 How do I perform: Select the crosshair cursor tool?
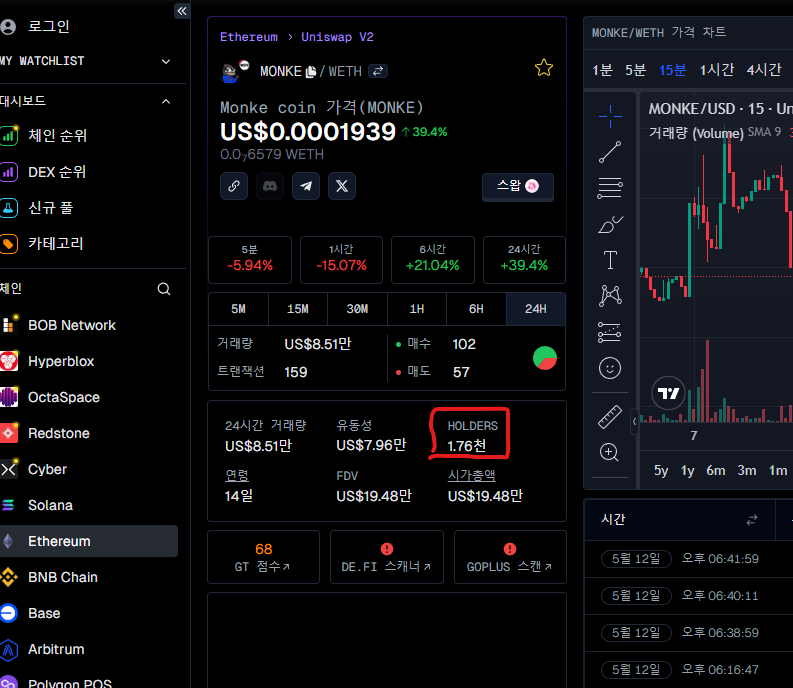pyautogui.click(x=610, y=116)
